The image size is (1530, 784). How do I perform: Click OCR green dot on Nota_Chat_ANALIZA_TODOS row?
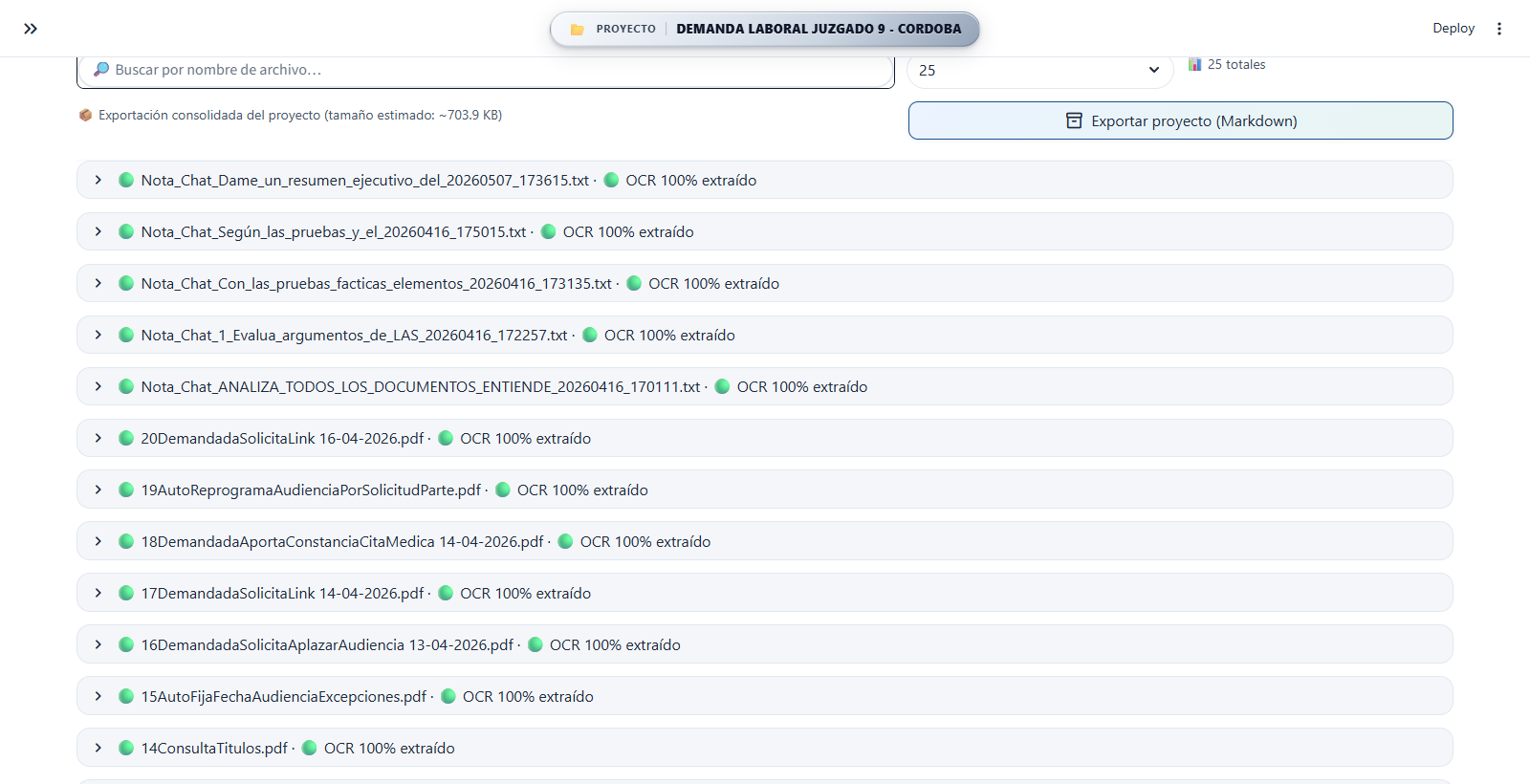pos(723,386)
